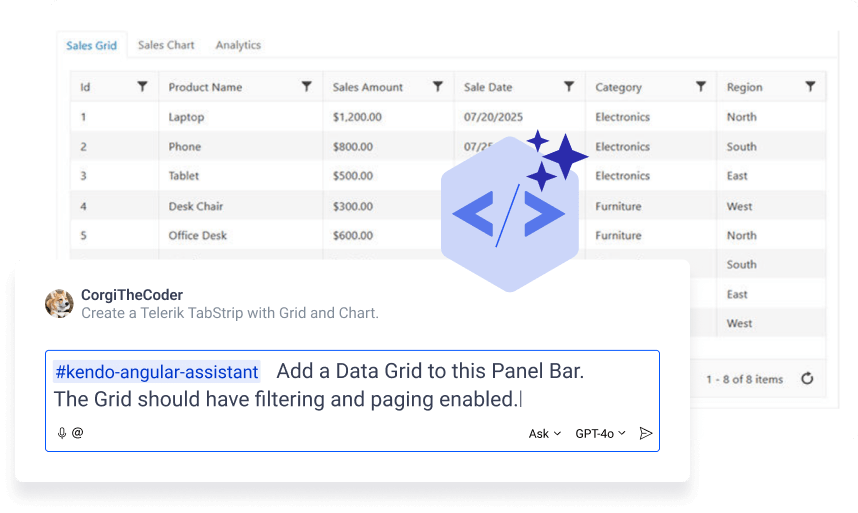Click the microphone icon in chat input
This screenshot has height=513, width=858.
click(62, 433)
